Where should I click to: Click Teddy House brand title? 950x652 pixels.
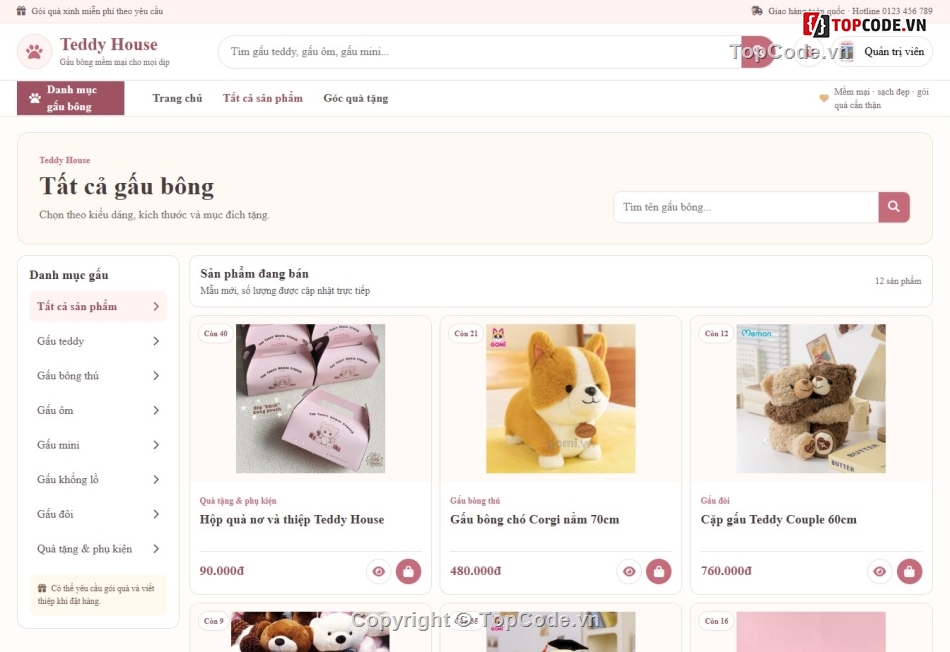click(x=108, y=44)
